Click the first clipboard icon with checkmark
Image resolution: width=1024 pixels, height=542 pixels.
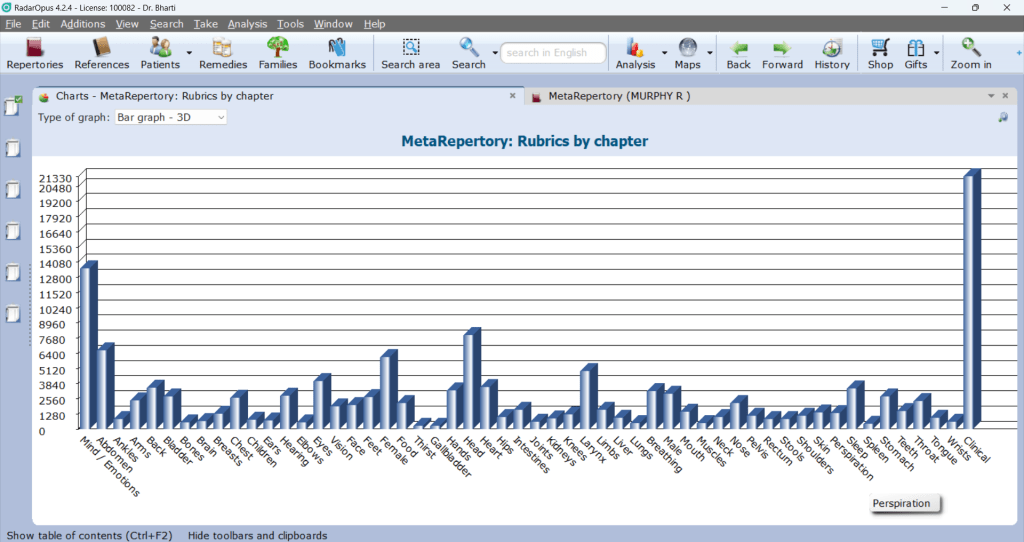13,106
